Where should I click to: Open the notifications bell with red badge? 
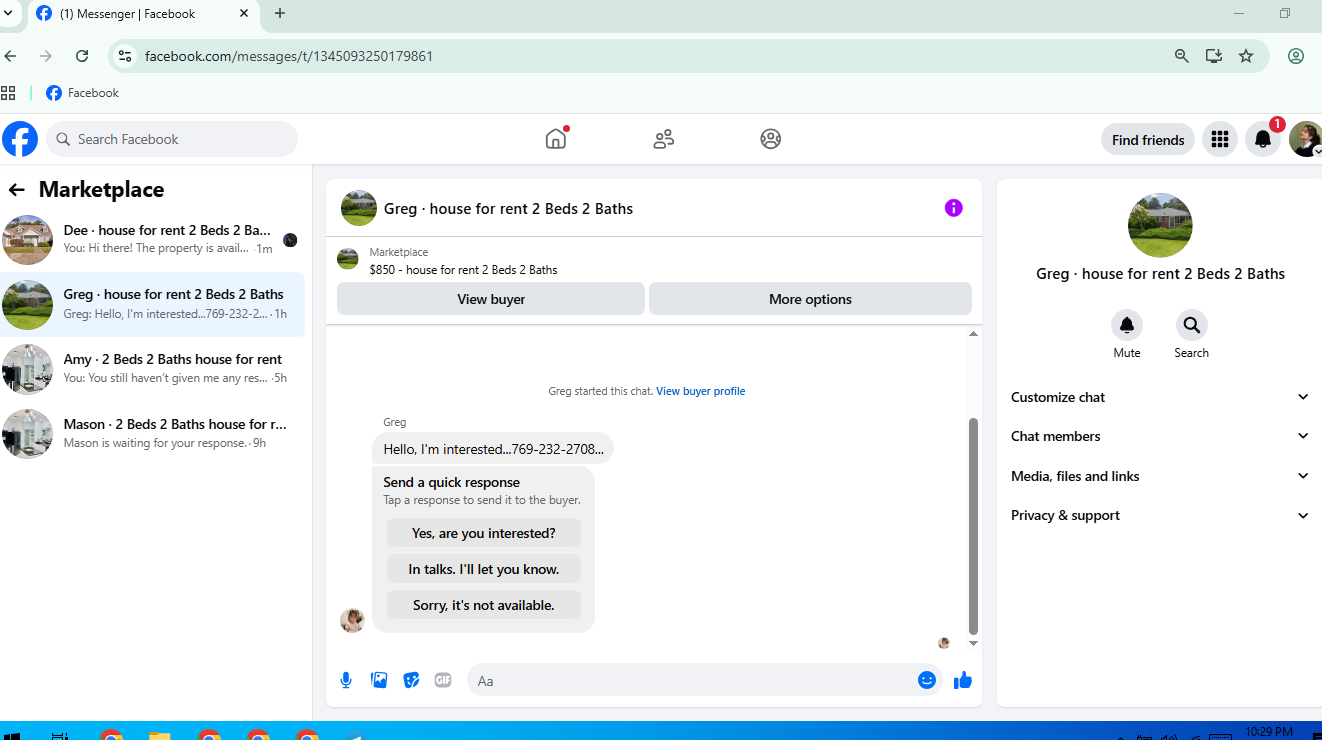[x=1263, y=139]
